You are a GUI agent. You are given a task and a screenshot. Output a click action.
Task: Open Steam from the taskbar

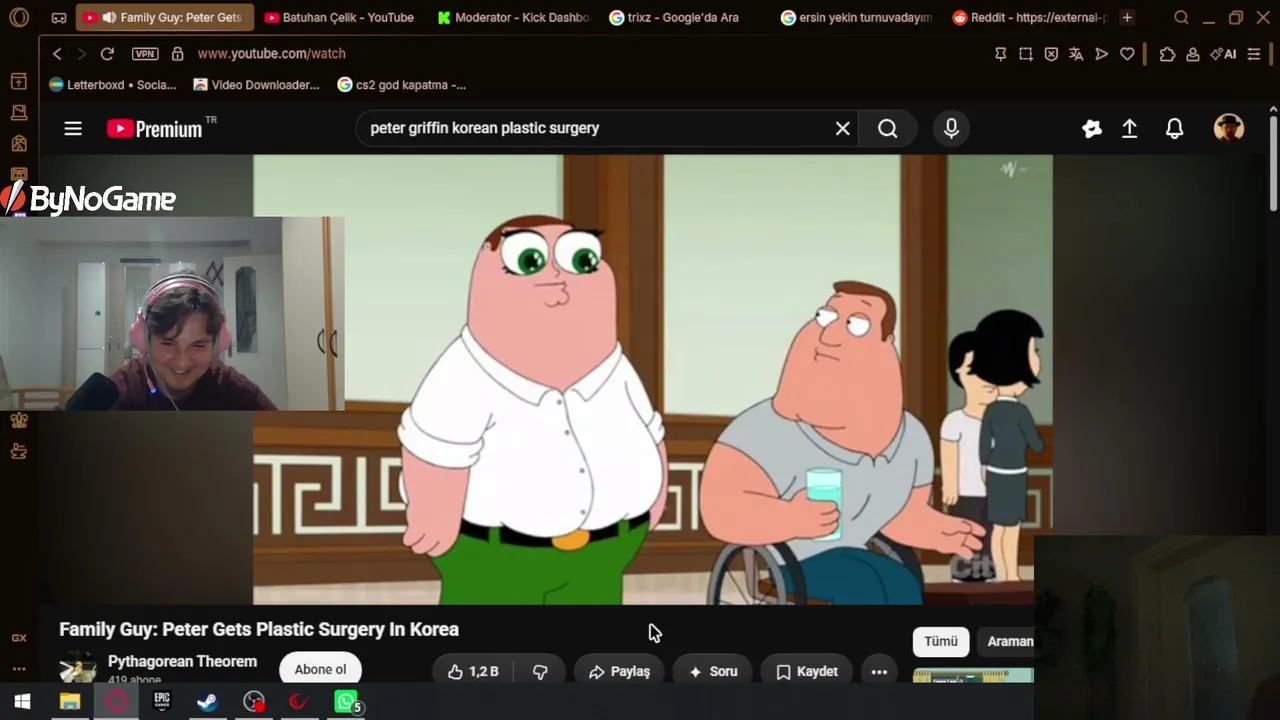pyautogui.click(x=207, y=702)
